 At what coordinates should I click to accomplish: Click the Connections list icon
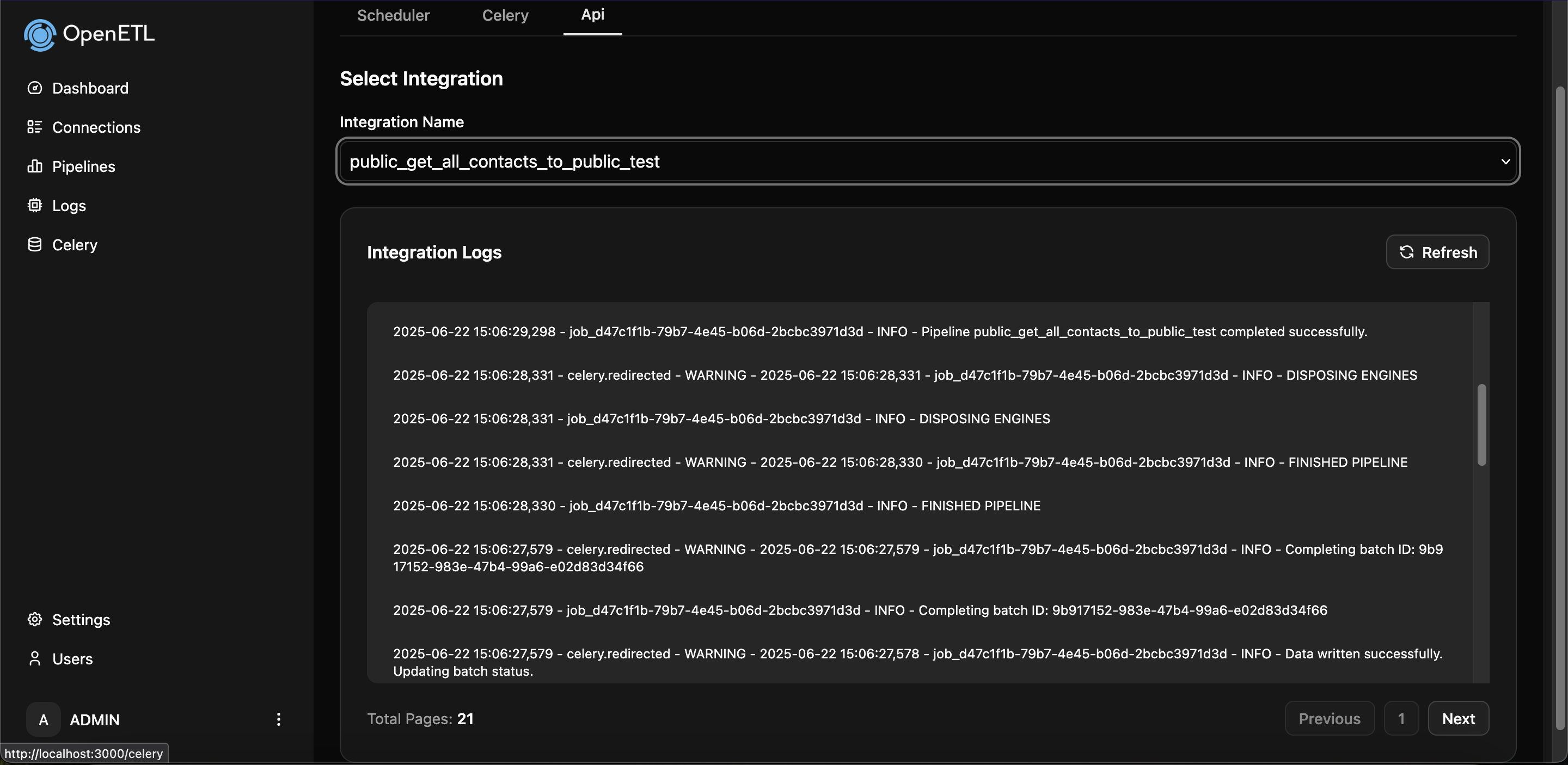(x=35, y=127)
